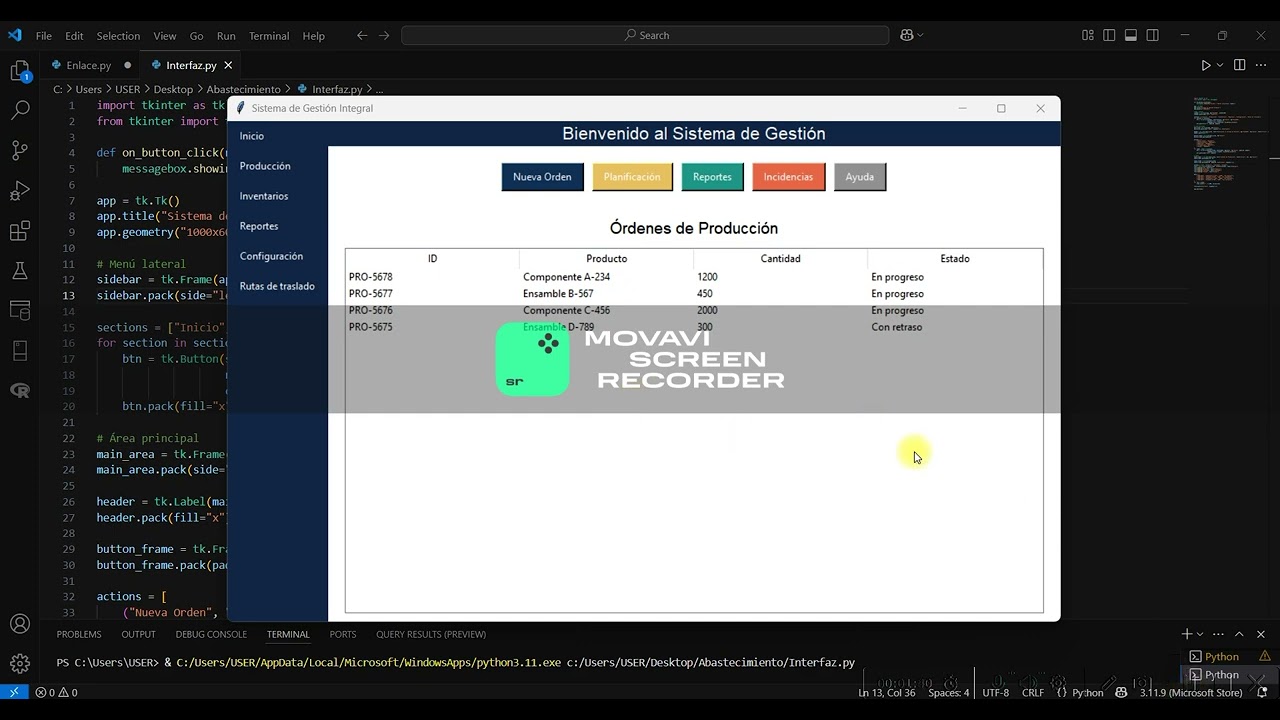Screen dimensions: 1280x720
Task: Select Configuración in the app sidebar
Action: pyautogui.click(x=278, y=256)
